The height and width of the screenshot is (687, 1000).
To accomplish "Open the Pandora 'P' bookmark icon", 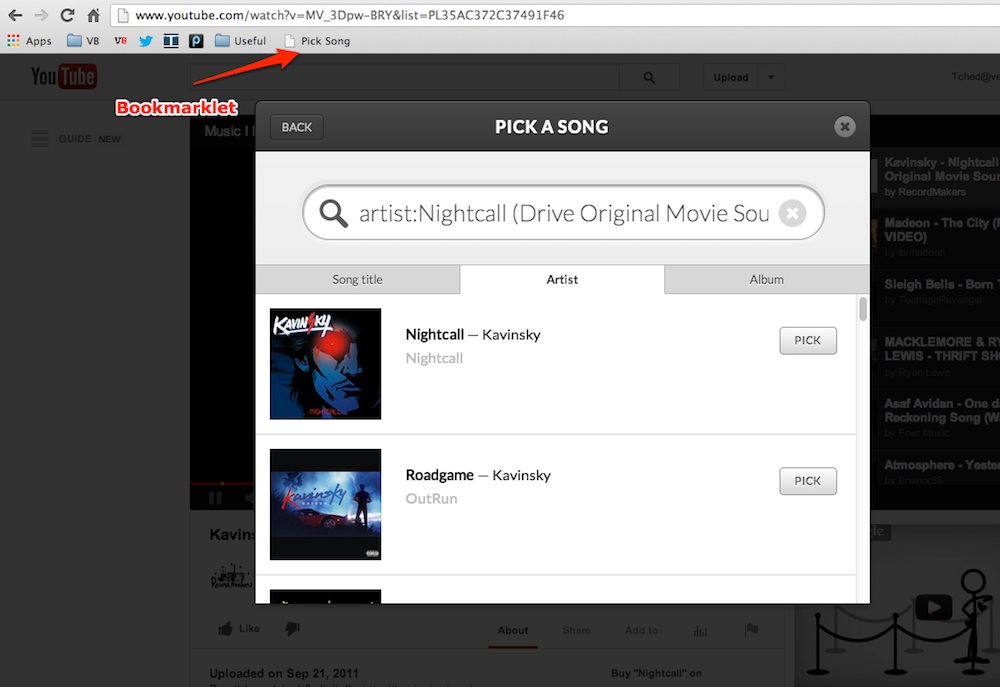I will click(x=196, y=41).
